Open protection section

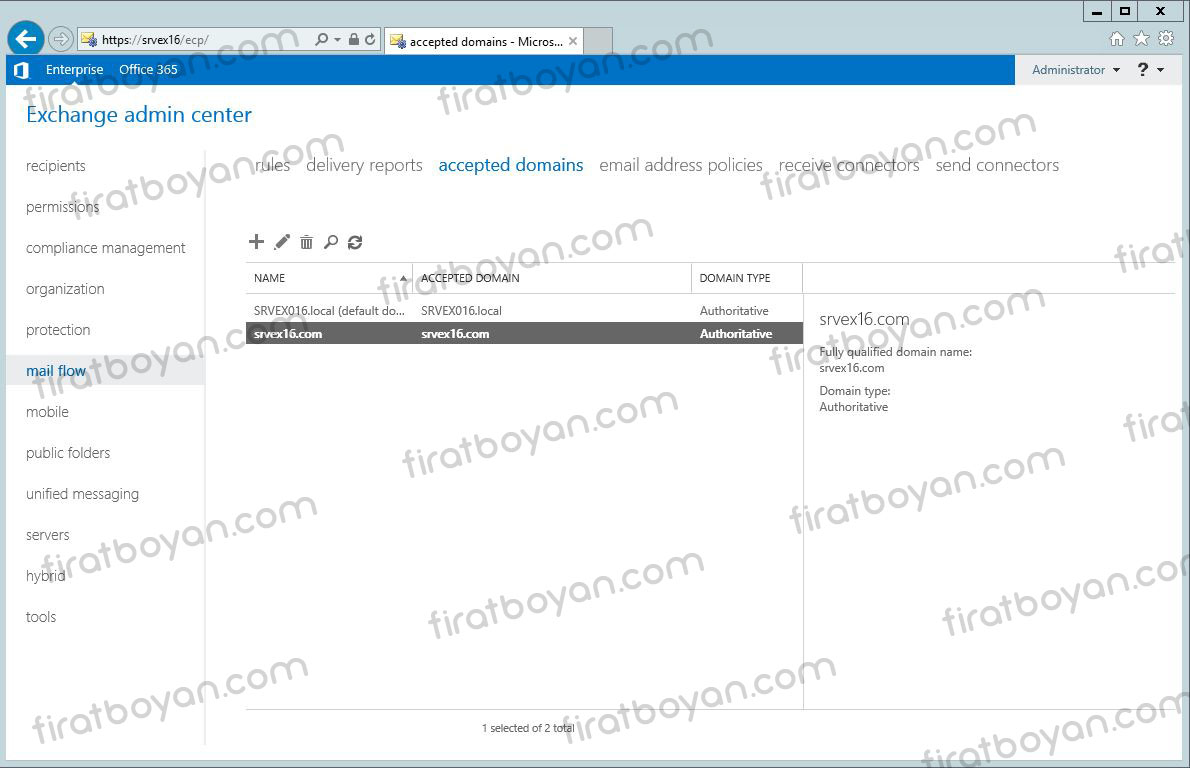click(x=58, y=329)
